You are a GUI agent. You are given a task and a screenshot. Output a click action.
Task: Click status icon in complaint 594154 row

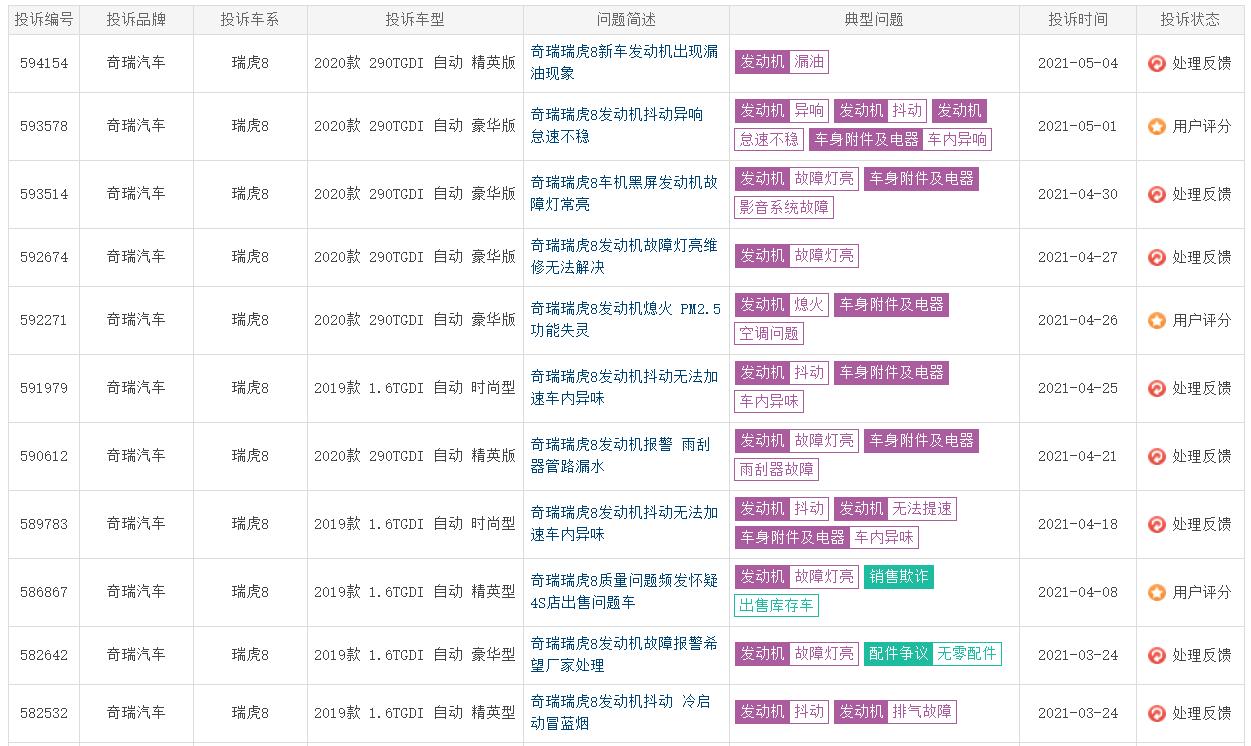(1157, 63)
